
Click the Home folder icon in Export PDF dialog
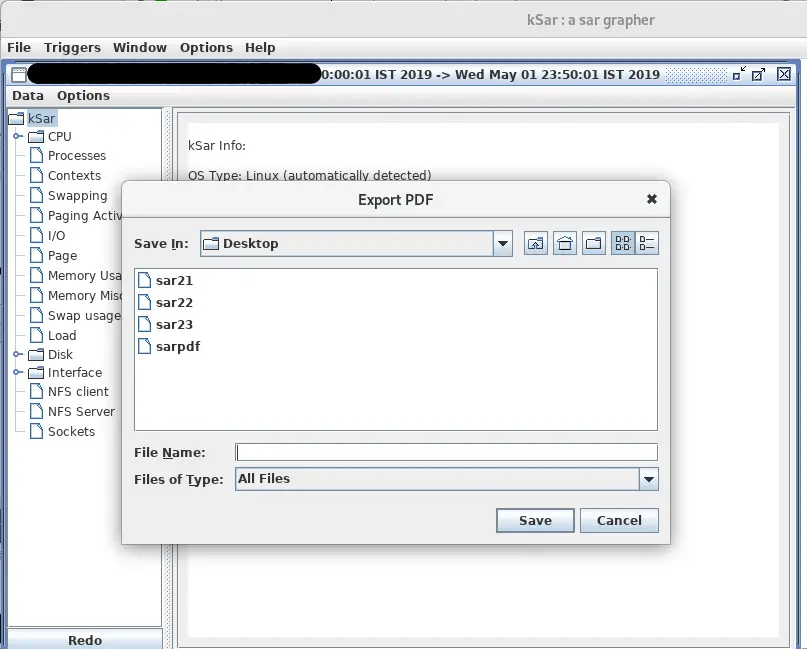tap(564, 243)
